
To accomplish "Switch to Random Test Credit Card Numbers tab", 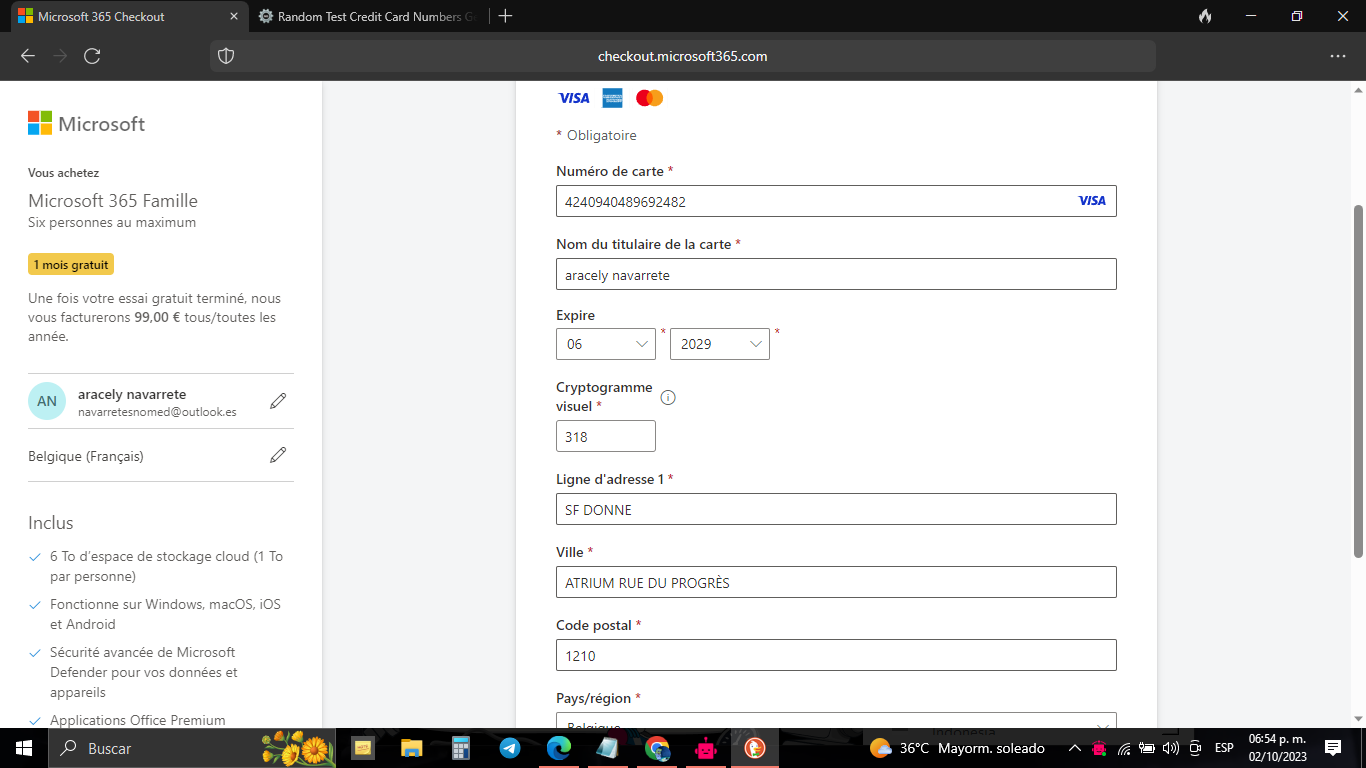I will pyautogui.click(x=366, y=16).
